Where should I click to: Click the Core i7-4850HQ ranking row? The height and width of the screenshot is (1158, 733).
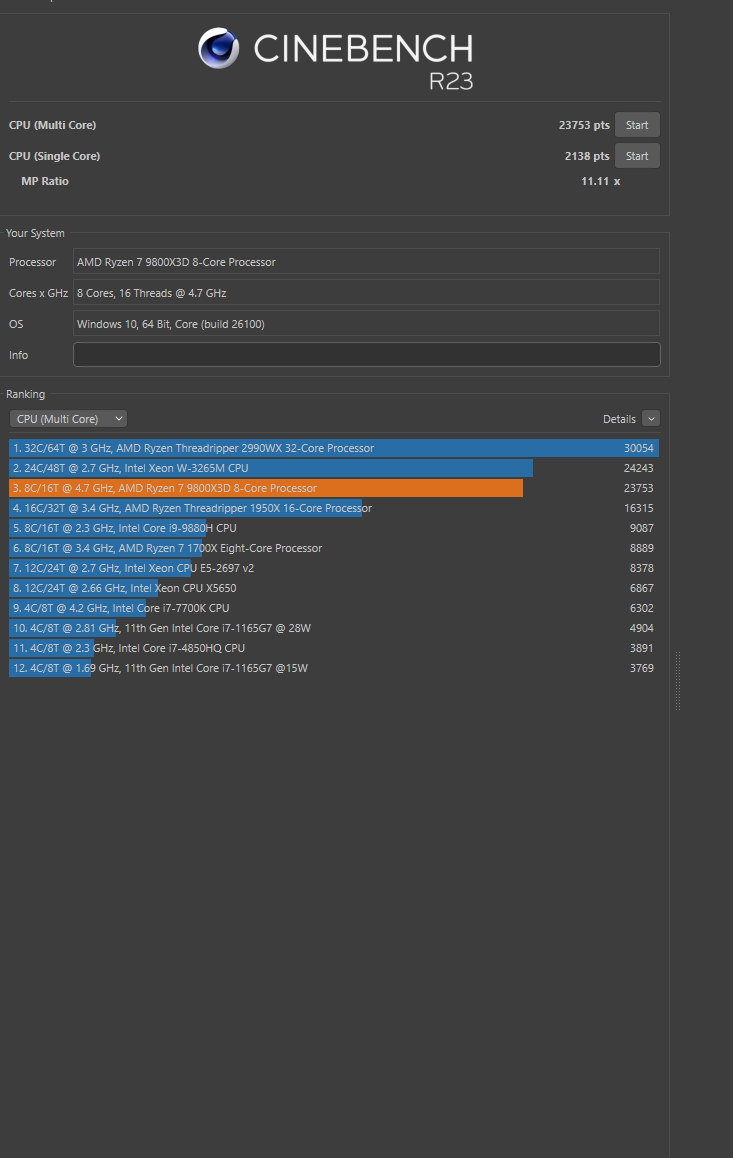tap(333, 648)
